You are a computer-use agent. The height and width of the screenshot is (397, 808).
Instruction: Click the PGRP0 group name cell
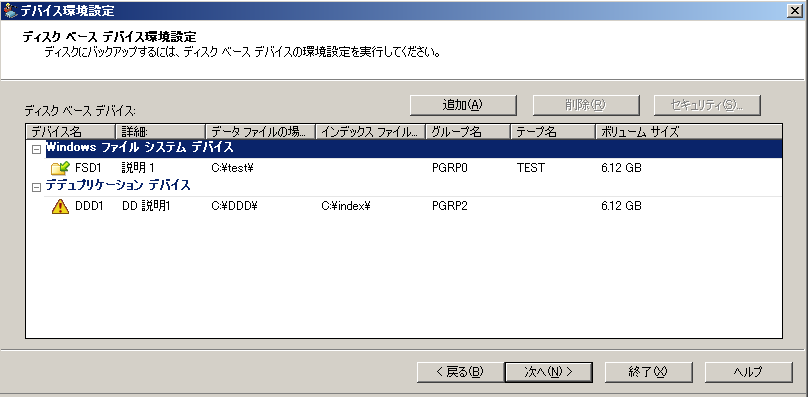click(449, 168)
